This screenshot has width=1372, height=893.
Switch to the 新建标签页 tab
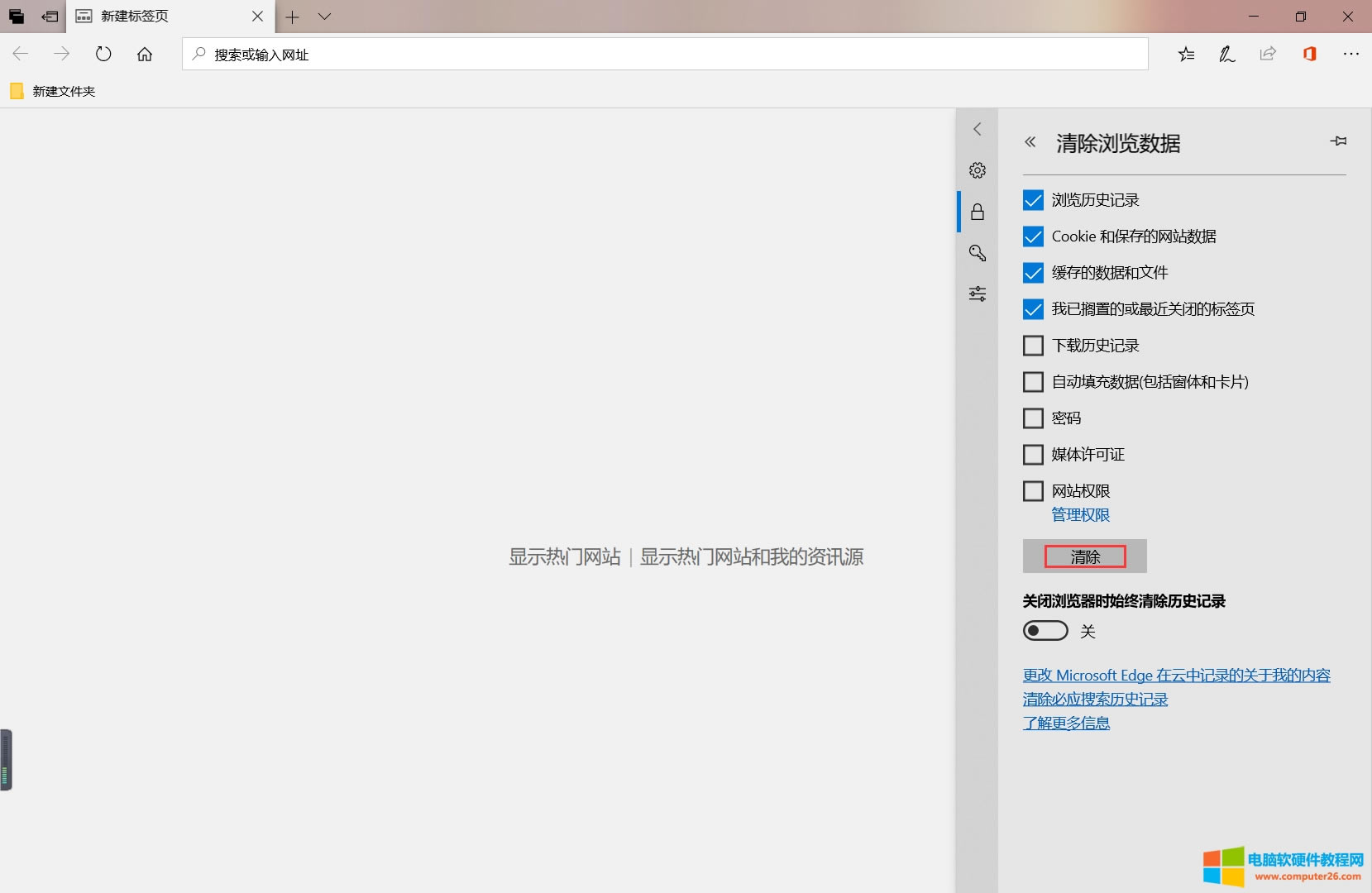point(149,17)
